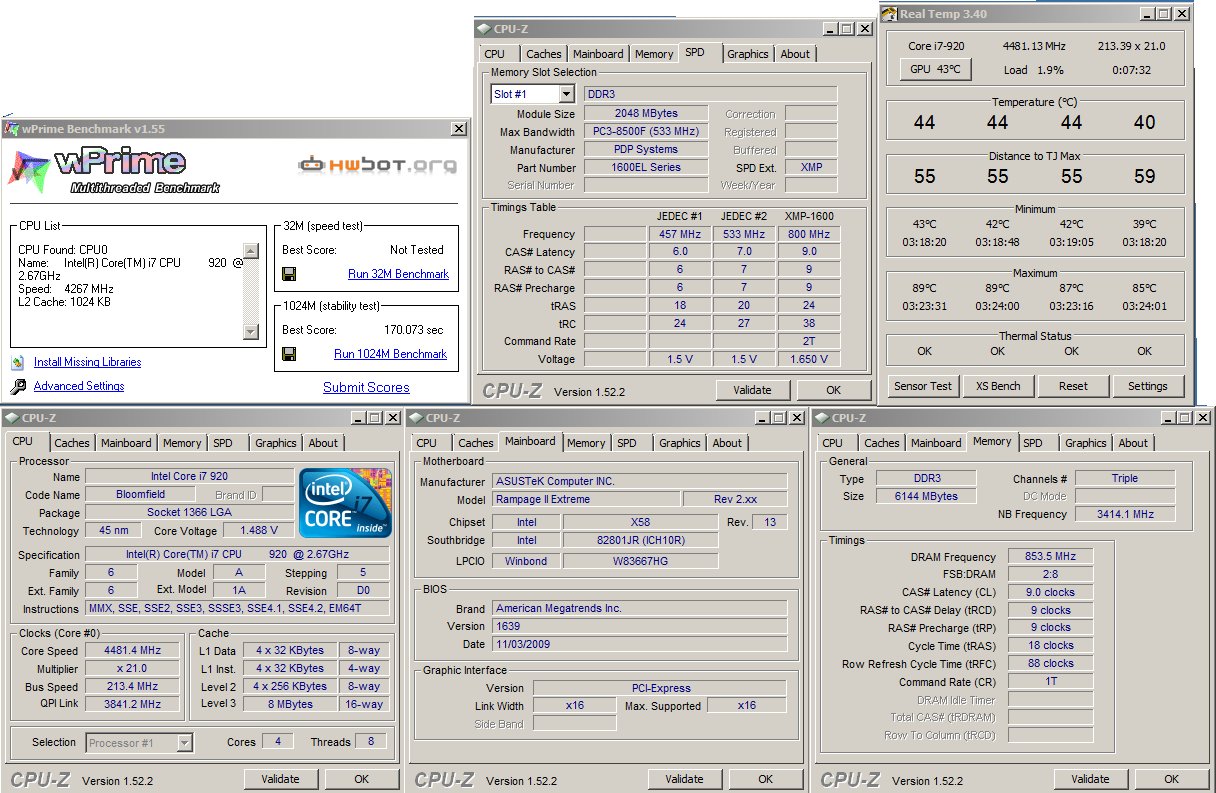Open Caches tab in the Processor window

coord(72,443)
